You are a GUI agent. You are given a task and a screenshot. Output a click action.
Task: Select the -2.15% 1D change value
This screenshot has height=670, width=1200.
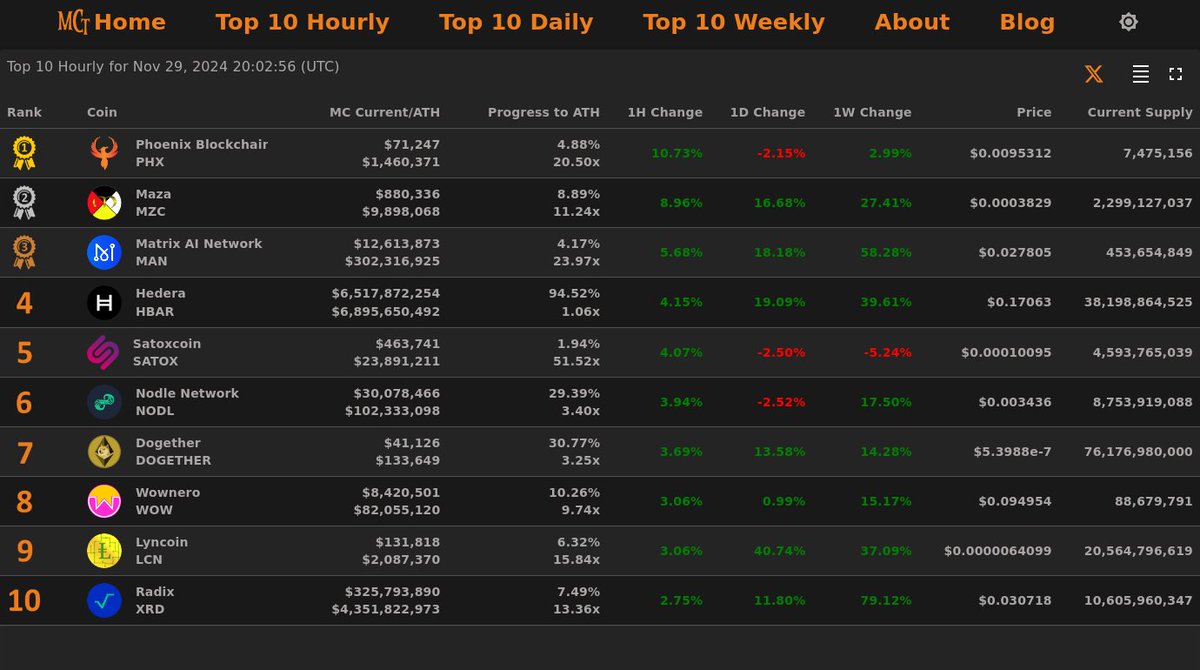[781, 153]
